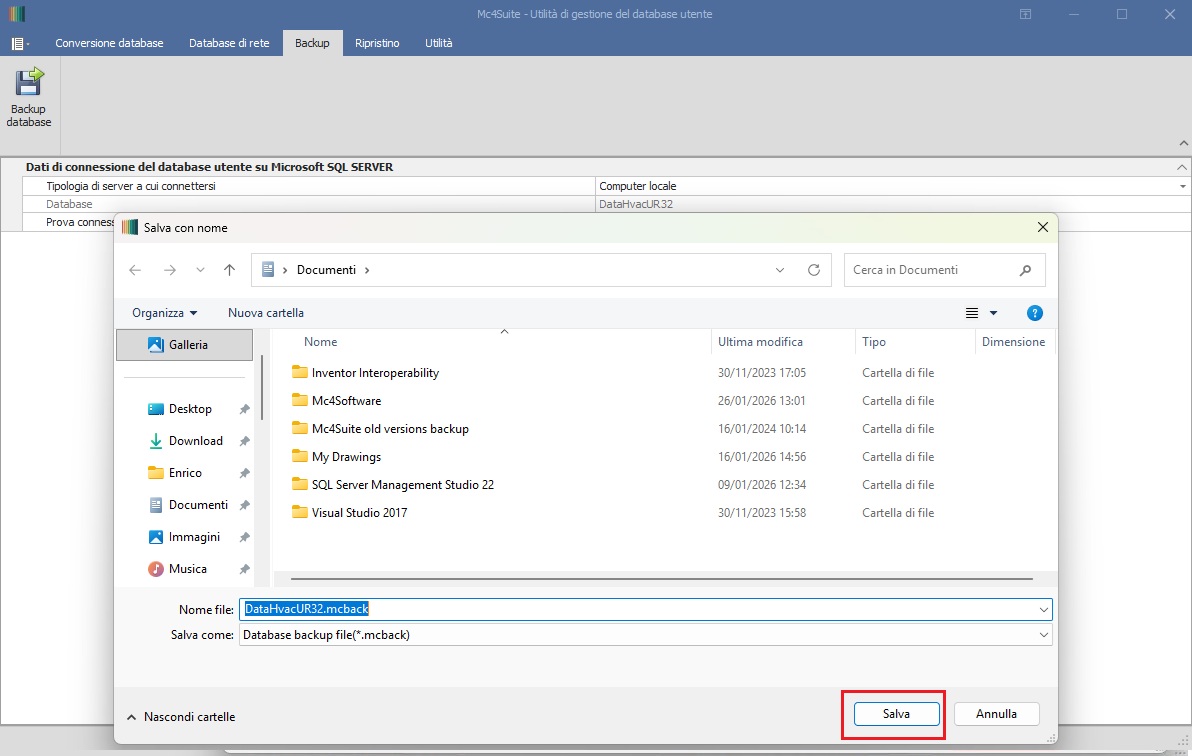The height and width of the screenshot is (756, 1192).
Task: Collapse folders with Nascondi cartelle
Action: click(x=180, y=717)
